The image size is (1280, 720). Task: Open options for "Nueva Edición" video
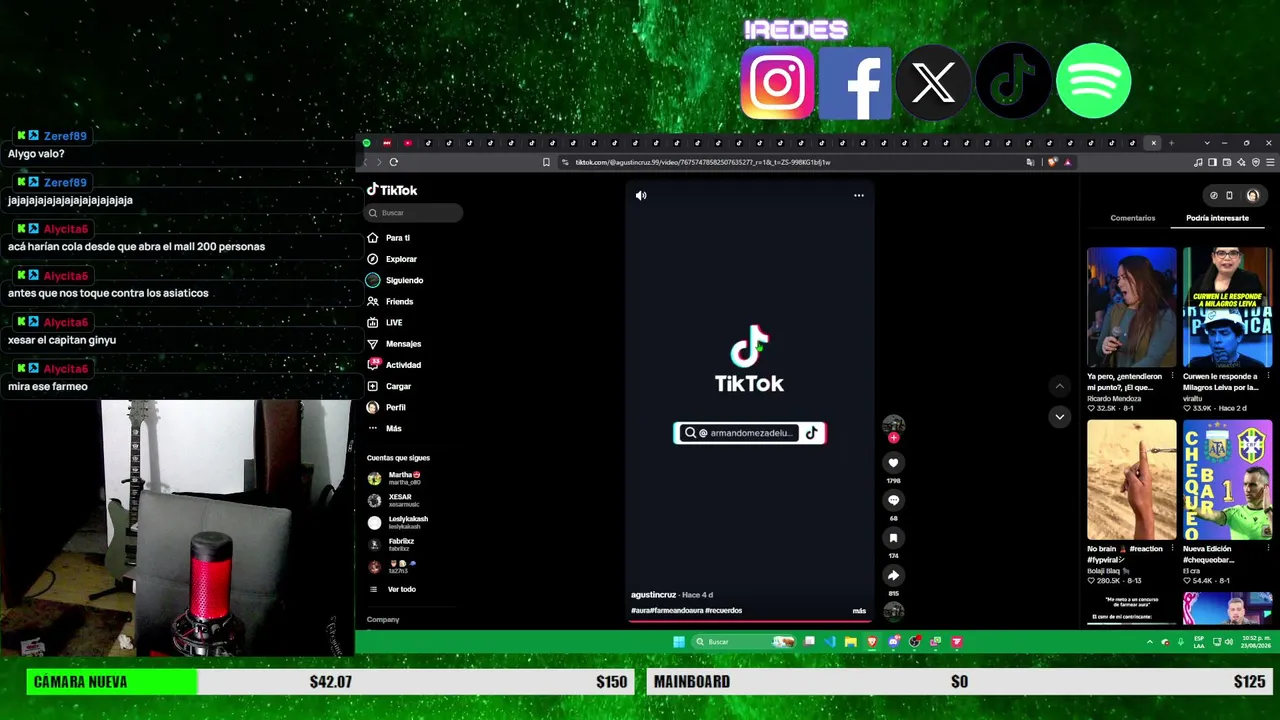[x=1268, y=549]
